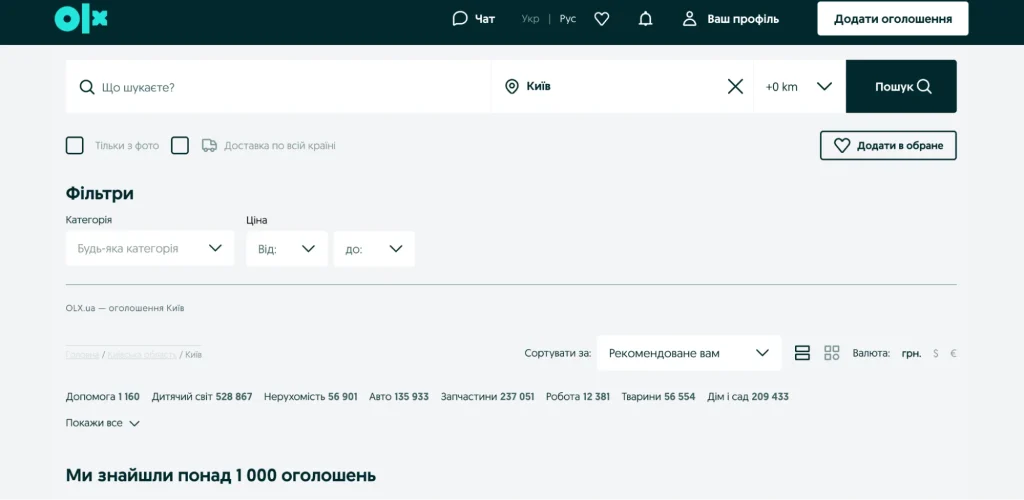
Task: Enable the Доставка по всій країні checkbox
Action: 180,146
